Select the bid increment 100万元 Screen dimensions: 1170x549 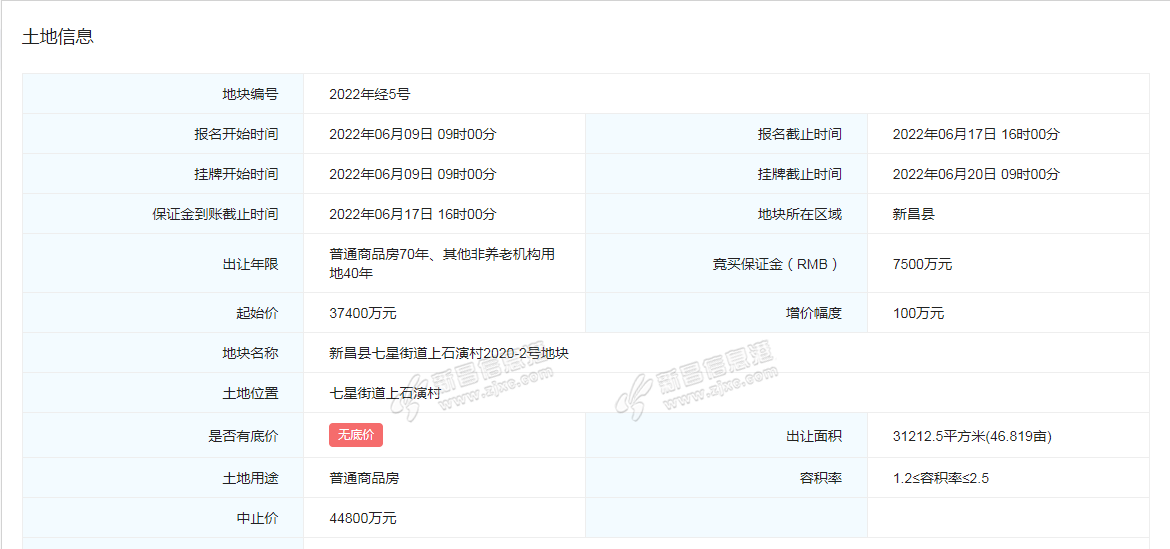pyautogui.click(x=918, y=313)
